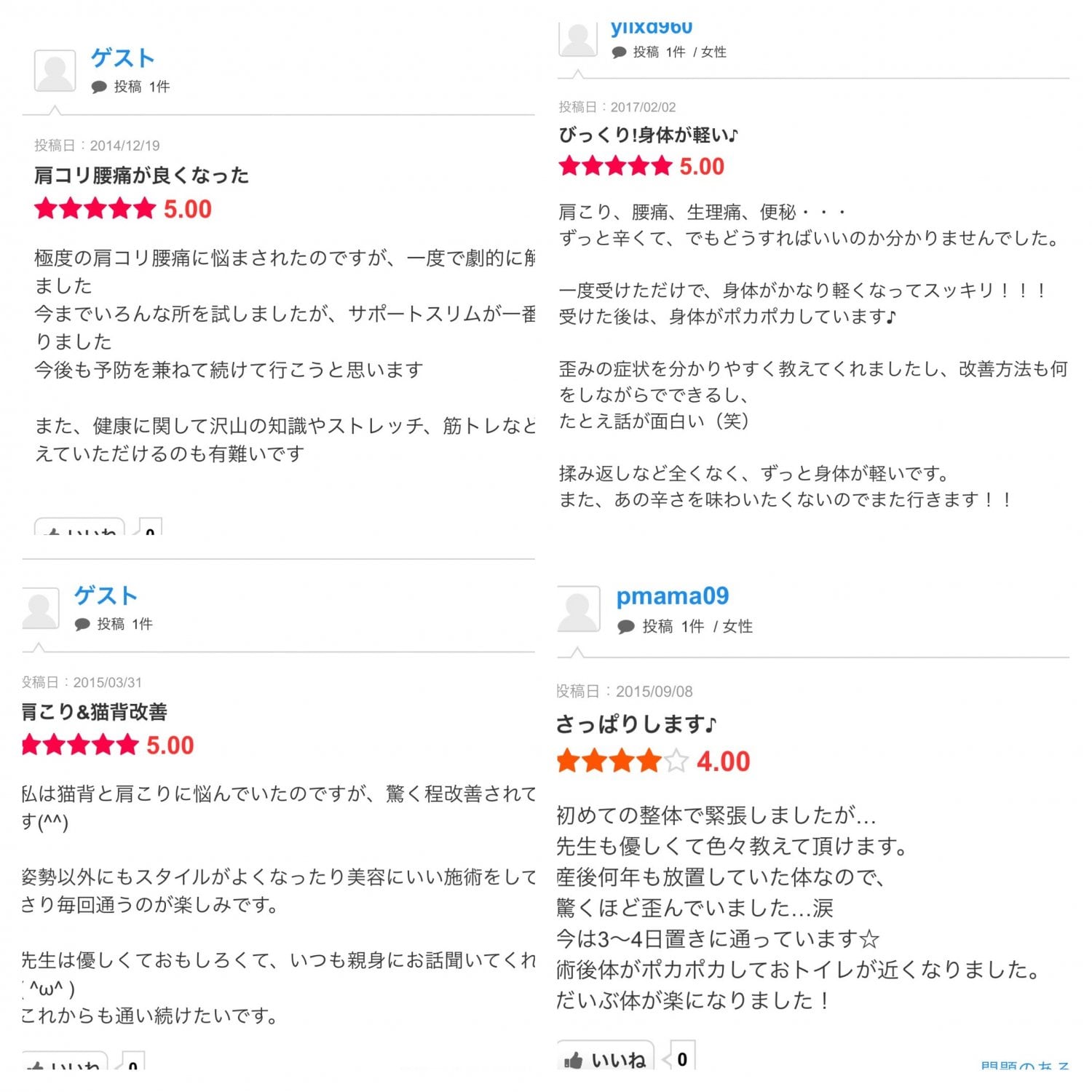Open ゲスト profile above the 2014/12/19 review

click(x=122, y=58)
